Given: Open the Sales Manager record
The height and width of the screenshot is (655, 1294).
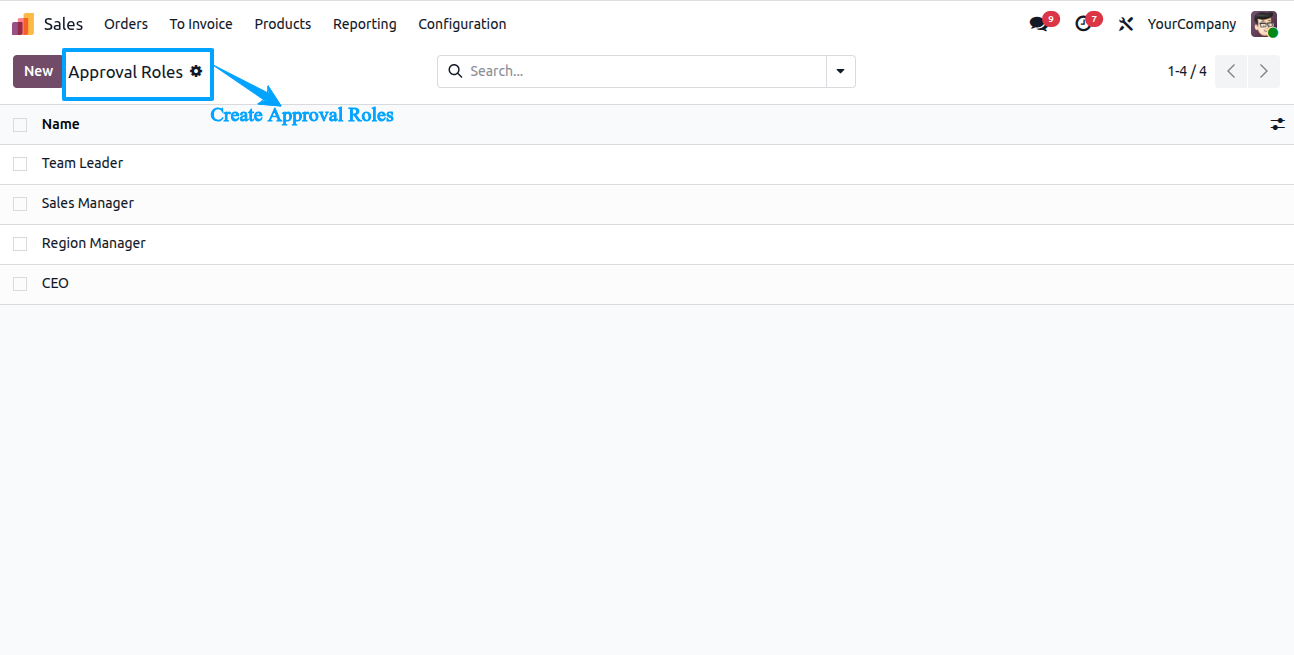Looking at the screenshot, I should coord(88,203).
